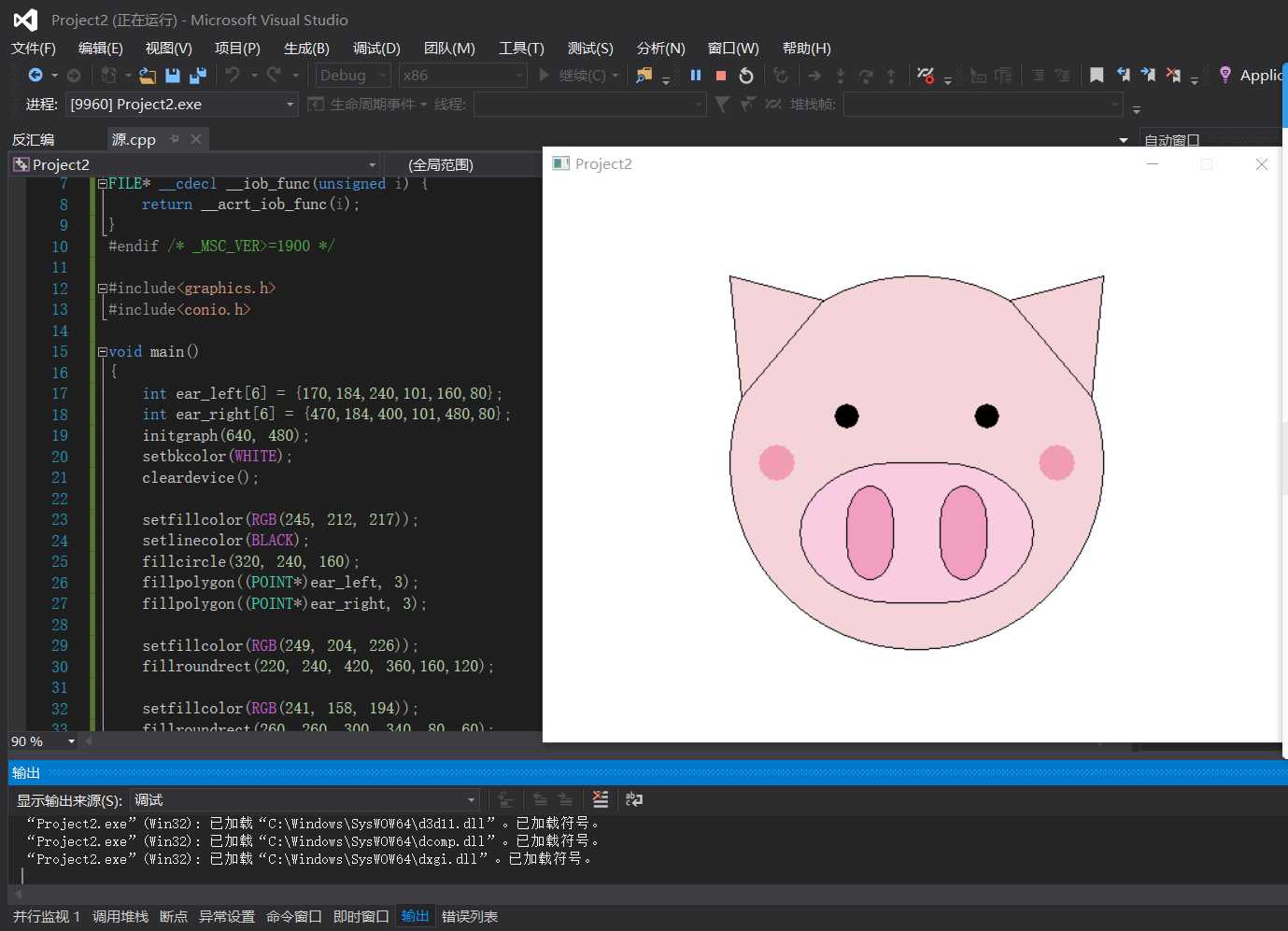Click the Navigate Backward arrow icon
This screenshot has width=1288, height=931.
[x=35, y=76]
